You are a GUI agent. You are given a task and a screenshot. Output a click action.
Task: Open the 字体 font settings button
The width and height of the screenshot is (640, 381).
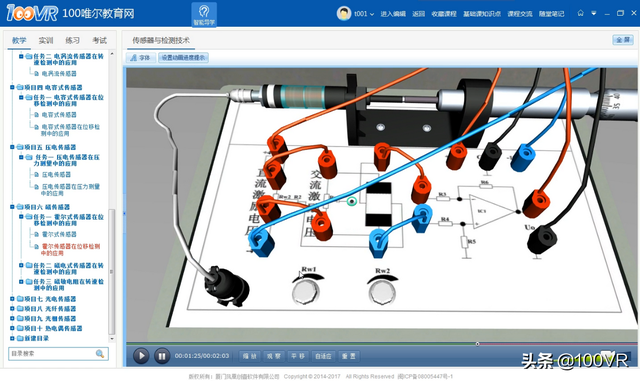coord(140,58)
